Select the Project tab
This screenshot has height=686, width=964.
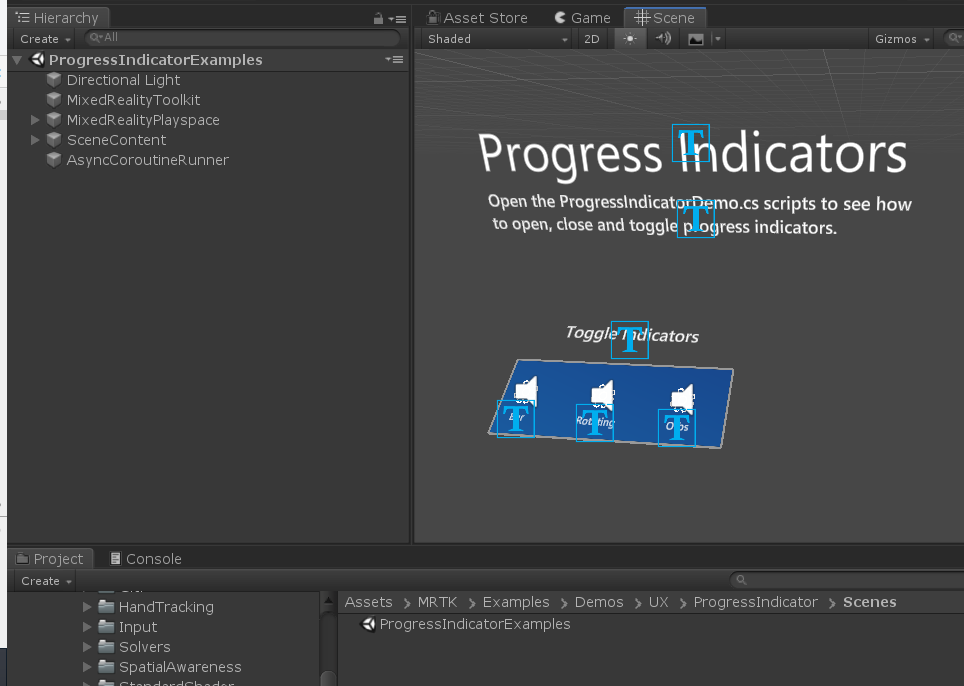[x=51, y=559]
